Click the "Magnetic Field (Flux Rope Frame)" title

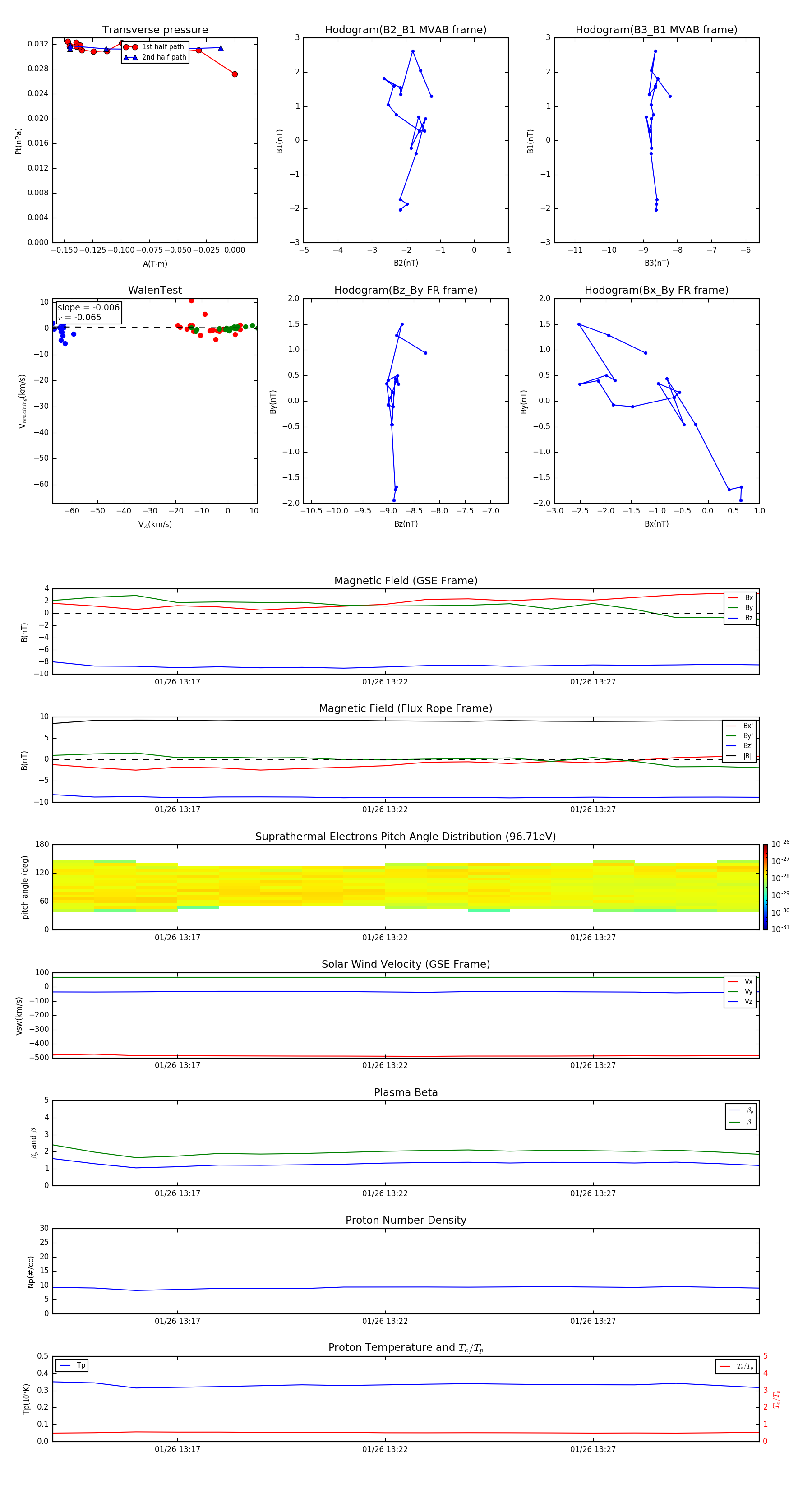(406, 709)
